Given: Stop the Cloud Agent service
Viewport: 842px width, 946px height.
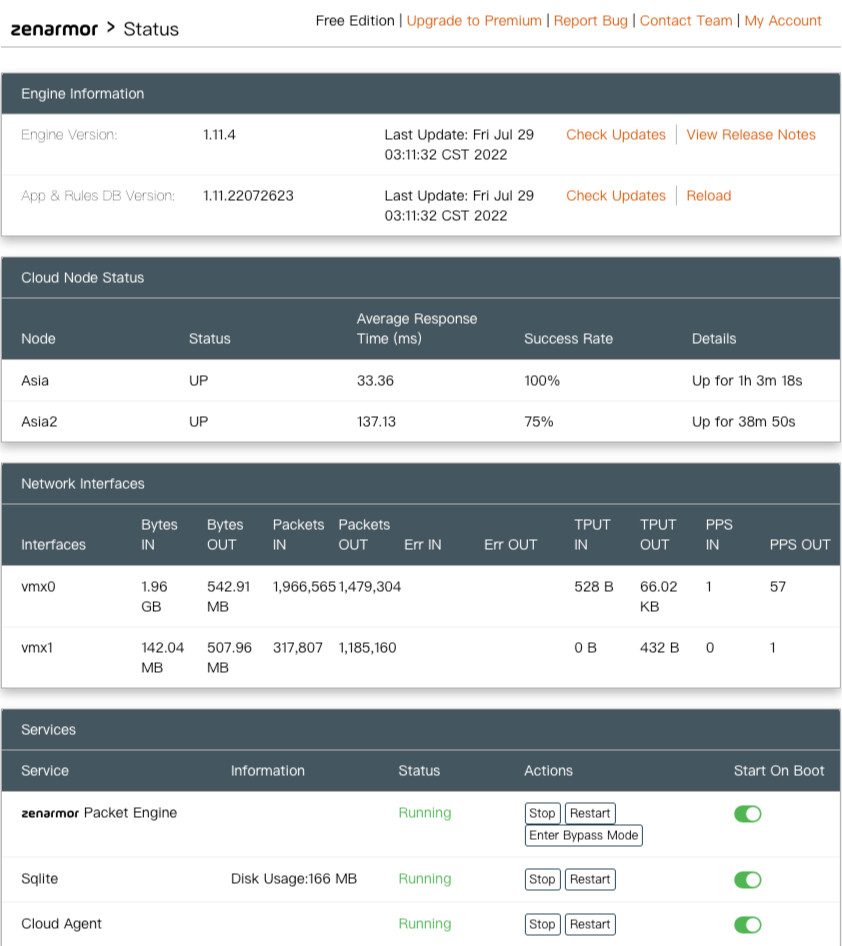Looking at the screenshot, I should 542,924.
